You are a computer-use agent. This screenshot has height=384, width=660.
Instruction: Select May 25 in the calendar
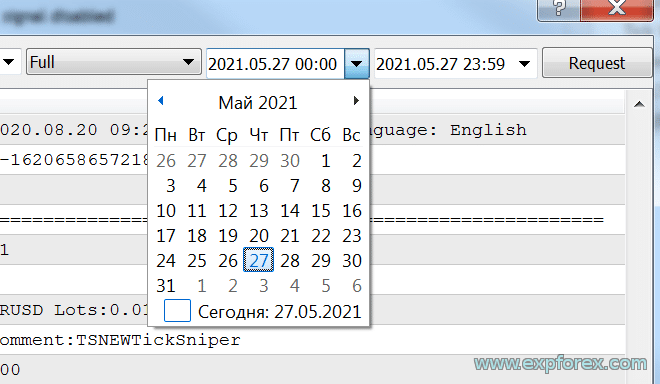click(197, 261)
